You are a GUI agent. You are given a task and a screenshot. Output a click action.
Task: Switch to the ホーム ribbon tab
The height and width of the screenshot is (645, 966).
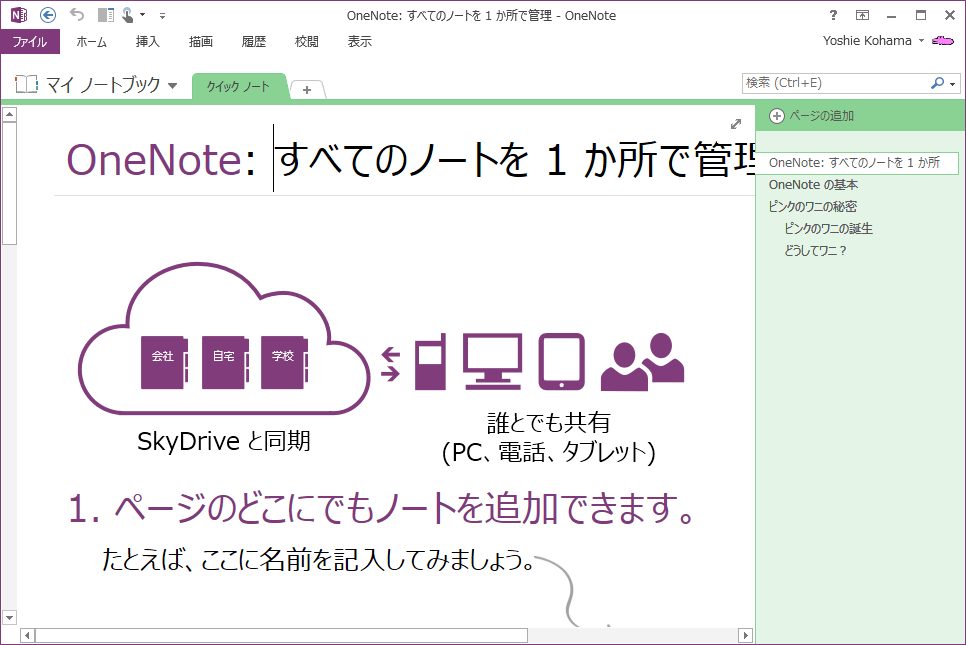click(91, 41)
